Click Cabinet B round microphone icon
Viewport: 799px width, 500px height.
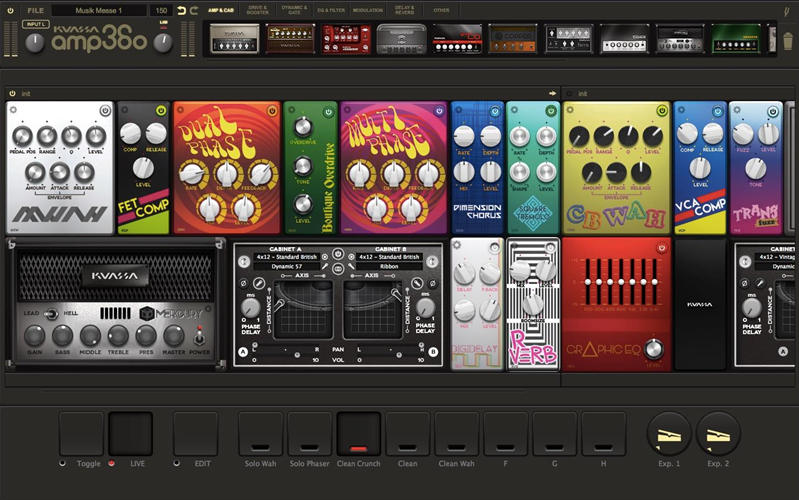click(417, 282)
